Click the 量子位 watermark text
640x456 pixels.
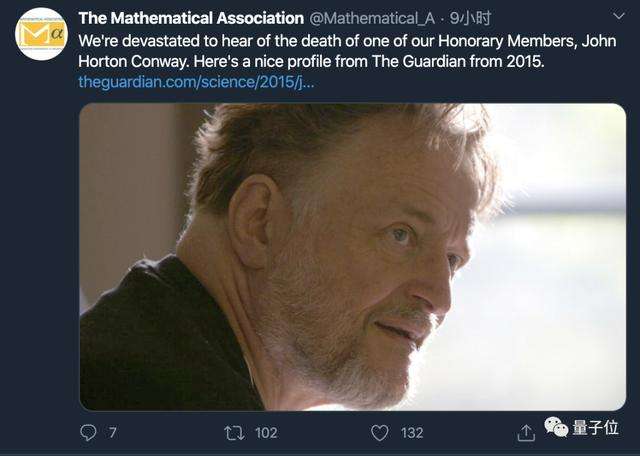(596, 428)
